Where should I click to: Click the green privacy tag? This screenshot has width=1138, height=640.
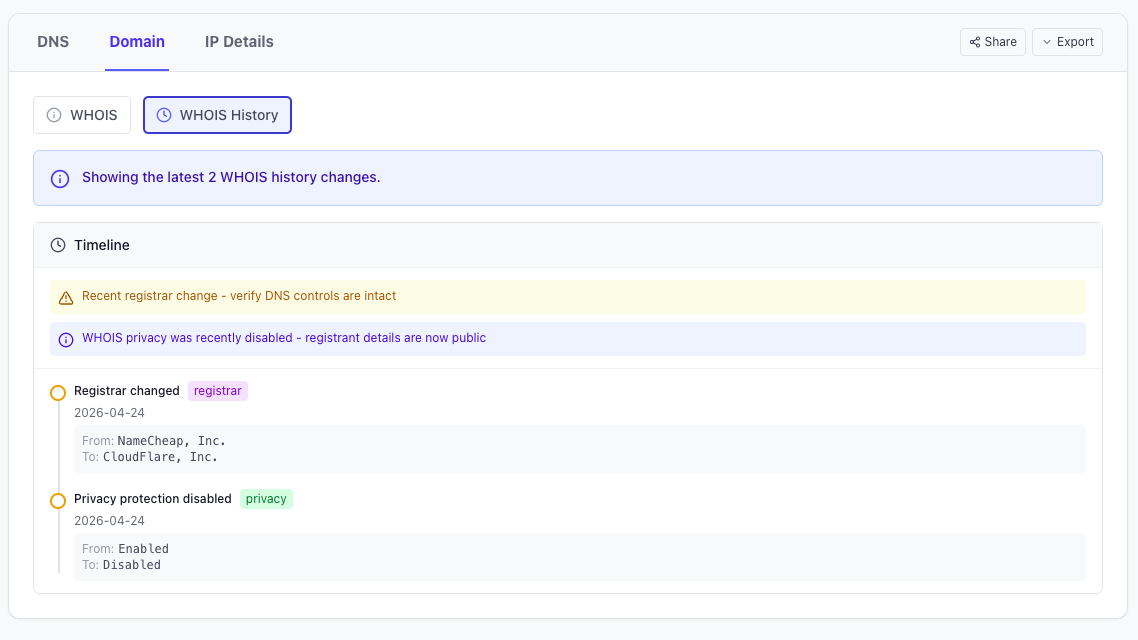(x=266, y=499)
